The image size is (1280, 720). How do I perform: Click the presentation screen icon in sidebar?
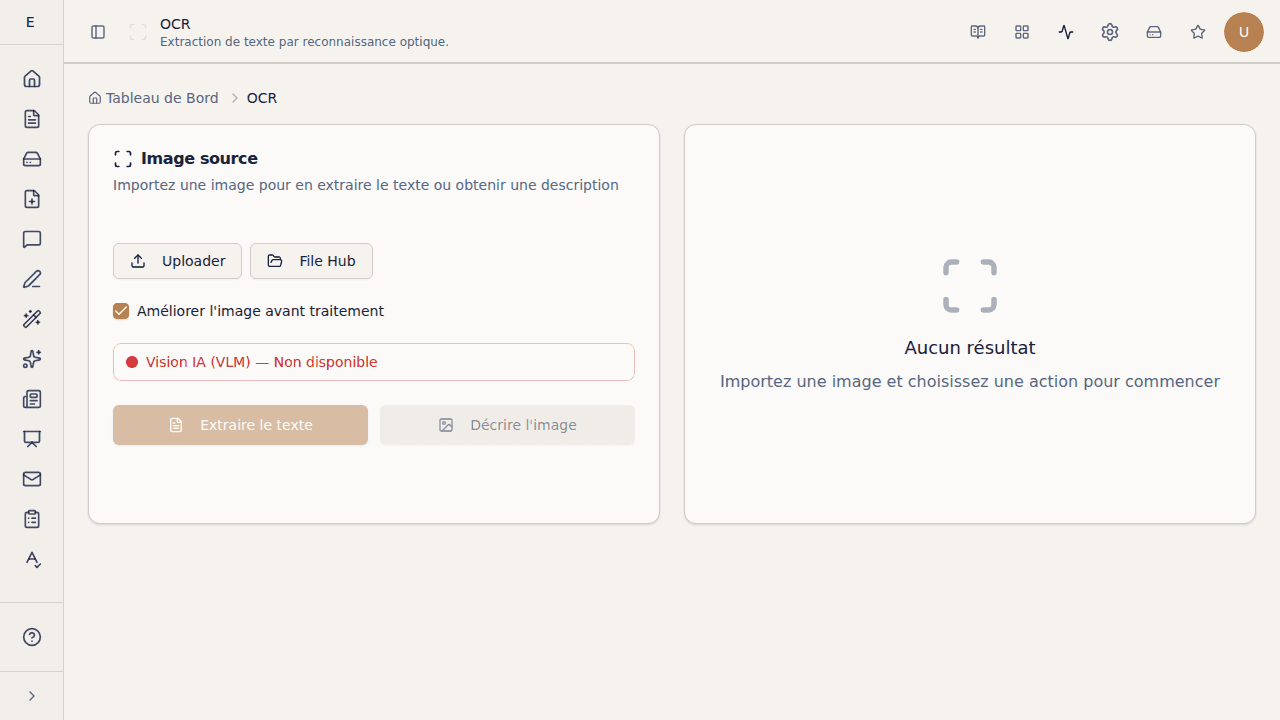[32, 439]
